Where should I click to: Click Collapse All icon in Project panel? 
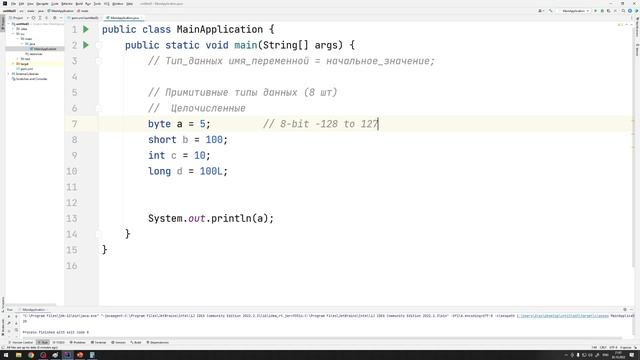[46, 18]
